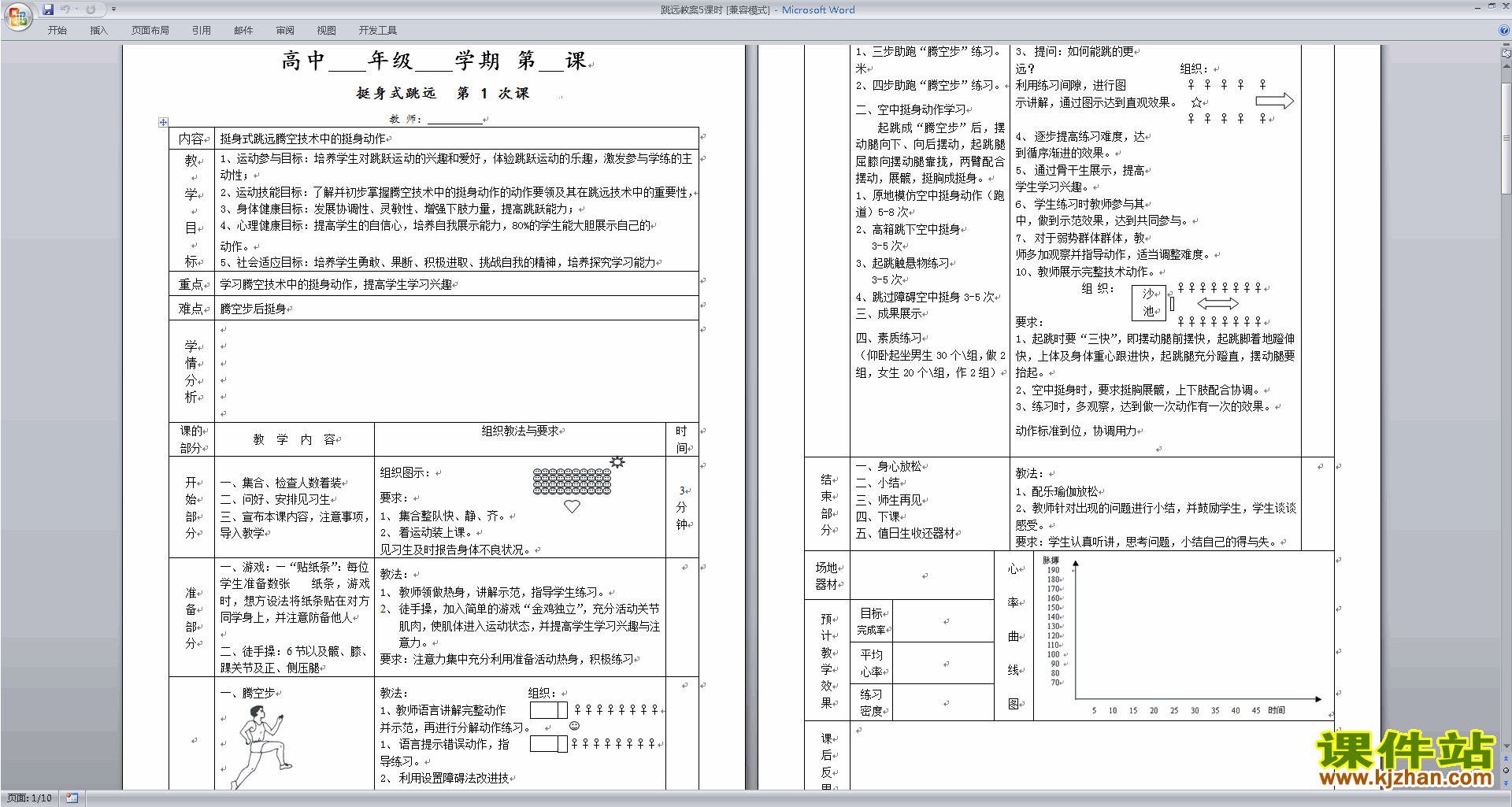This screenshot has height=807, width=1512.
Task: Toggle the ruler view icon above scrollbar
Action: coord(1506,54)
